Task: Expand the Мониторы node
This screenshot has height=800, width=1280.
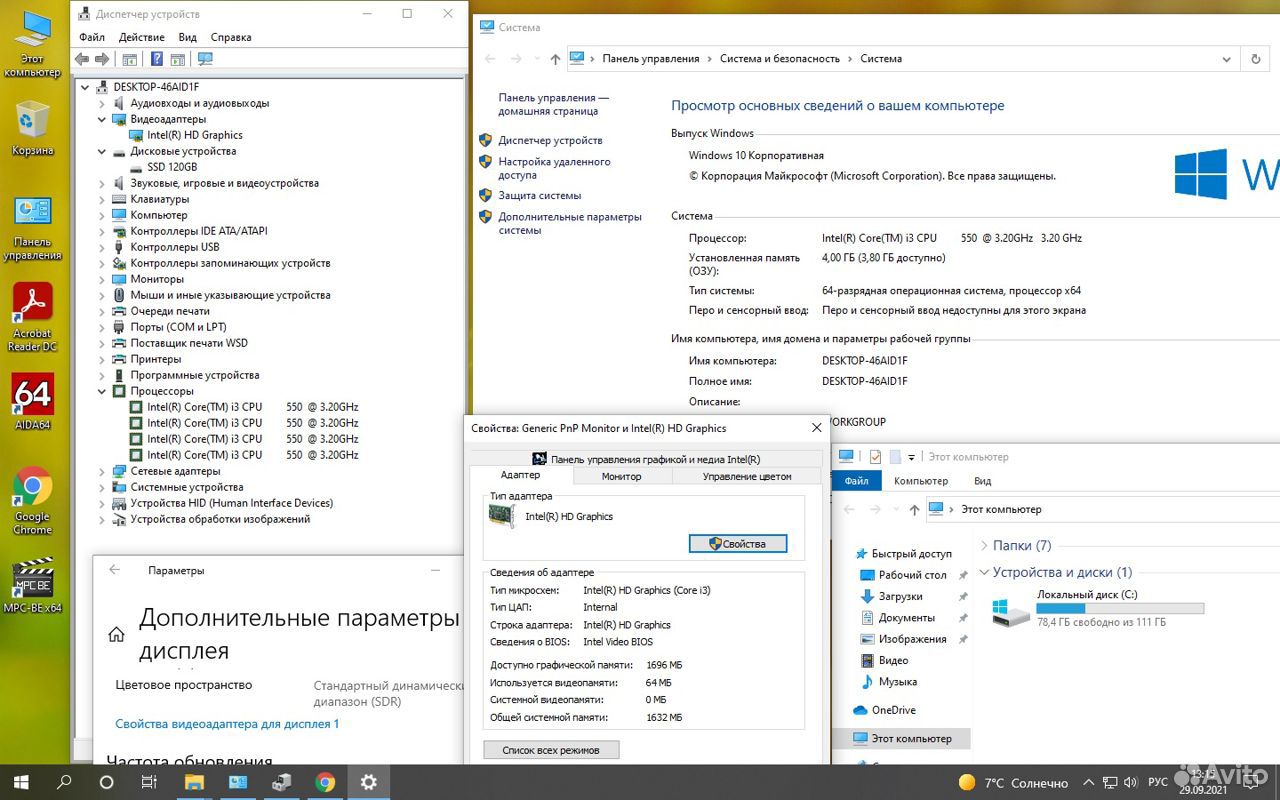Action: tap(102, 279)
